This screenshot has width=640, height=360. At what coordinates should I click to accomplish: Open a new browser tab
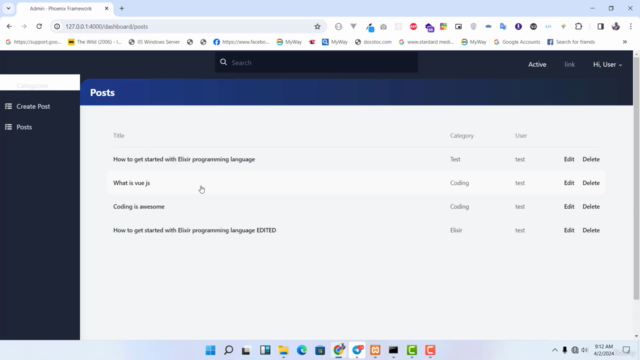click(x=122, y=8)
